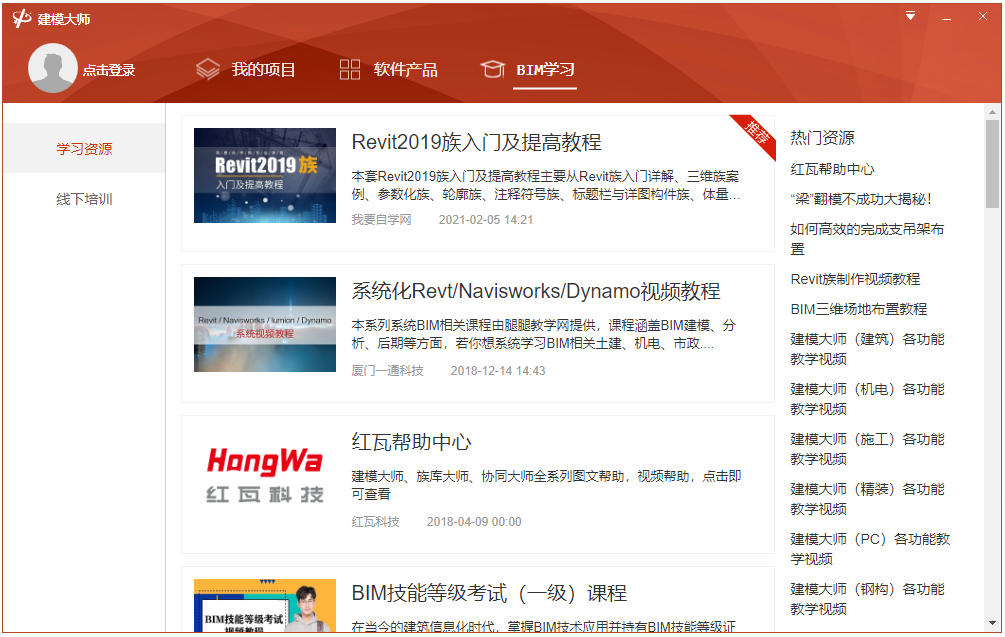This screenshot has height=637, width=1005.
Task: Click the 热门资源 section heading
Action: [x=822, y=138]
